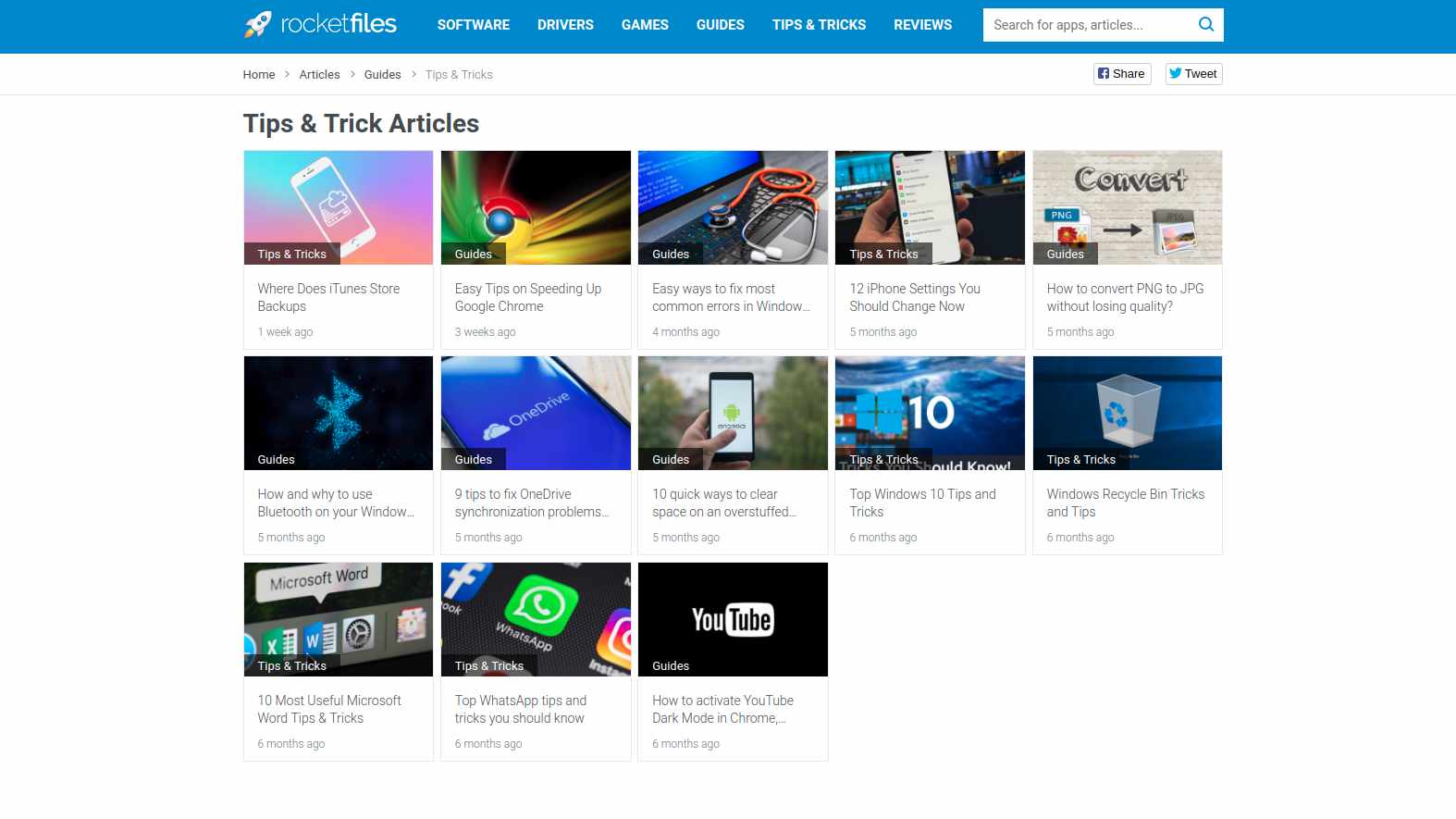Open the Bluetooth symbol thumbnail
The image size is (1456, 819).
pyautogui.click(x=339, y=413)
